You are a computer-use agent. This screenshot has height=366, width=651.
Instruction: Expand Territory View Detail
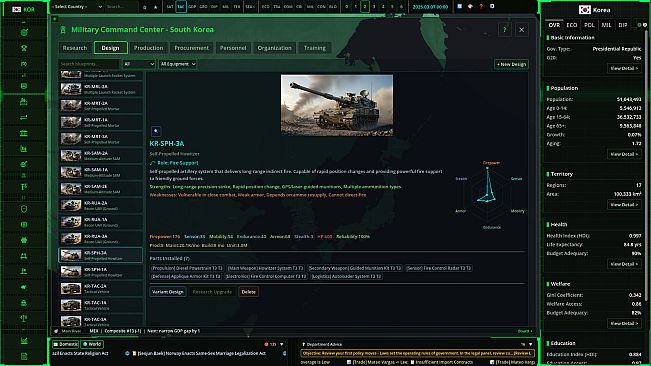click(624, 205)
